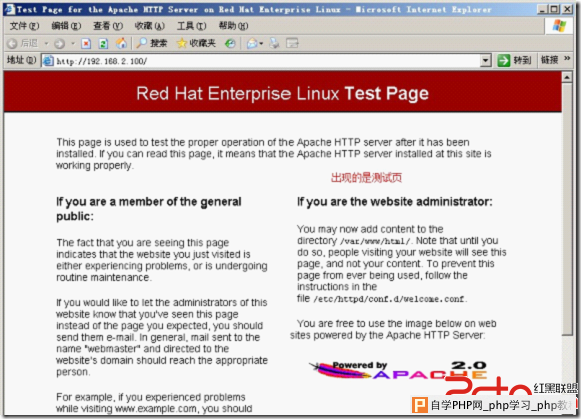The height and width of the screenshot is (419, 581).
Task: Click the website administrator heading
Action: tap(395, 202)
